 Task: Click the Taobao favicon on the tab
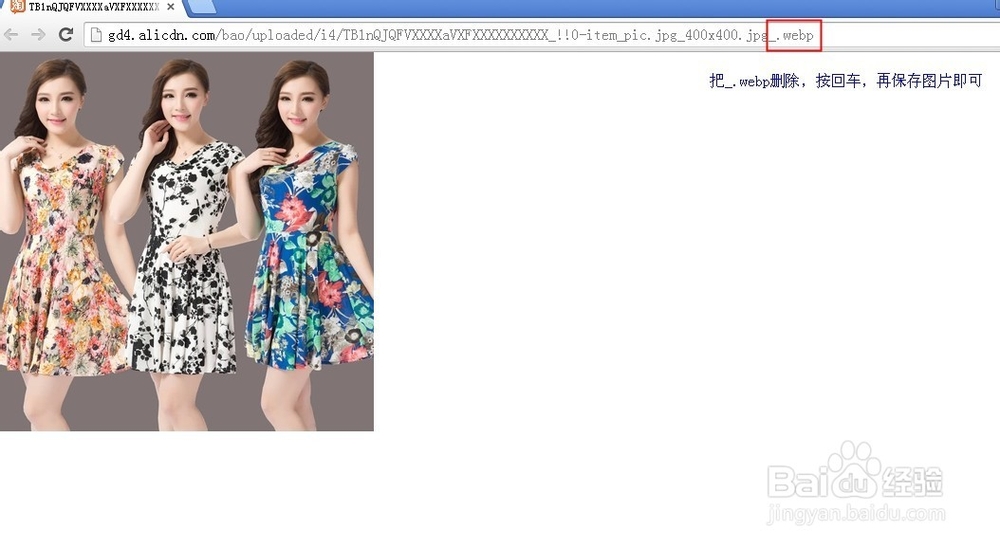[x=17, y=6]
